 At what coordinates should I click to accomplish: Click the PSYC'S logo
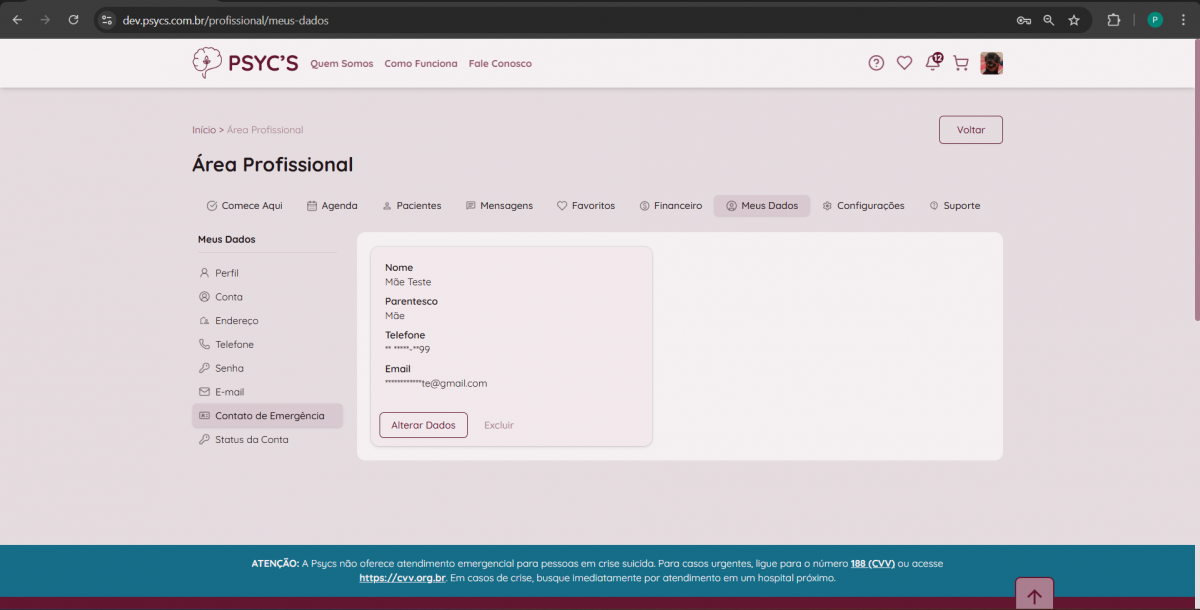pyautogui.click(x=245, y=63)
